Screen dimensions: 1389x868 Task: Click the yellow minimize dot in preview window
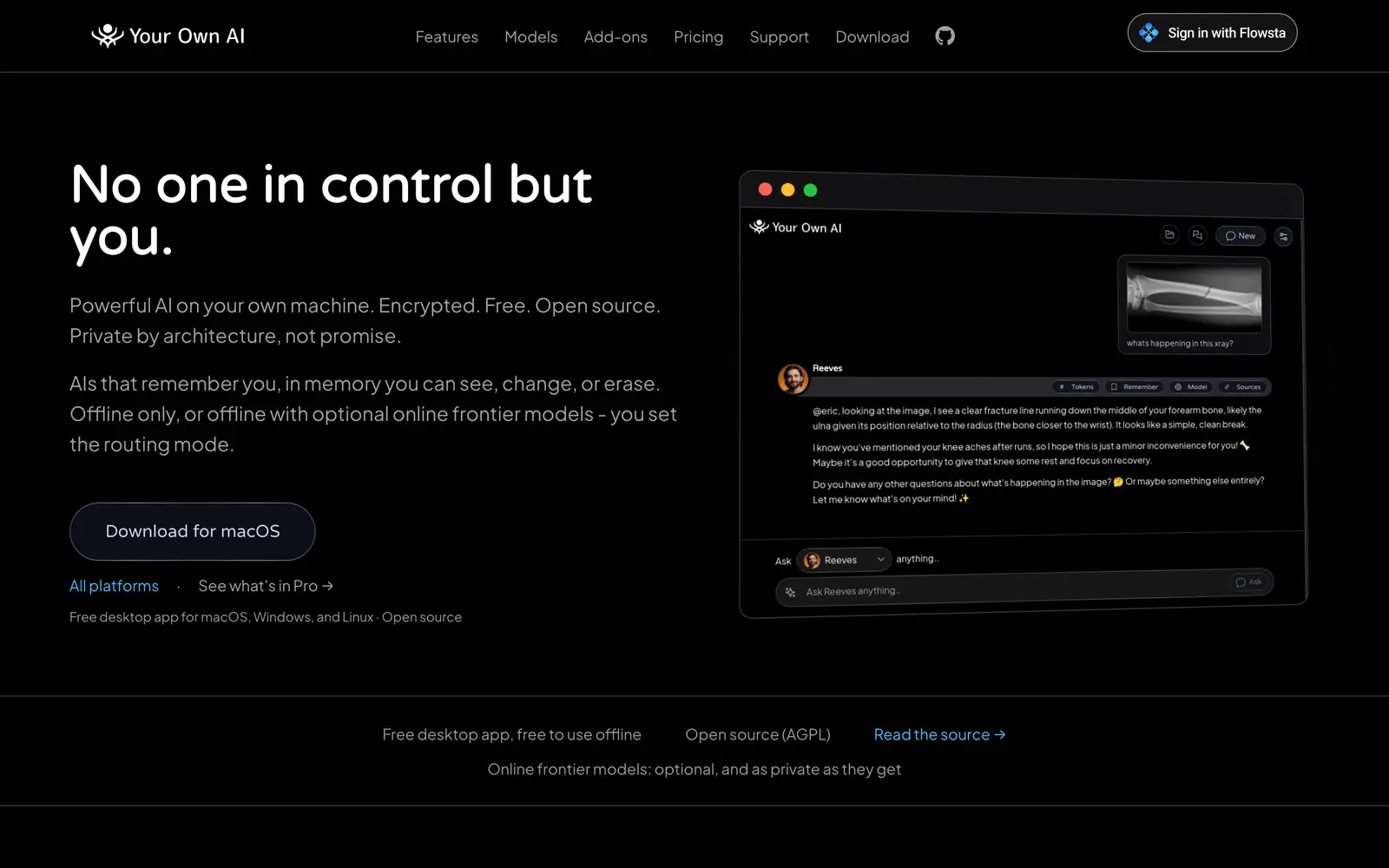[787, 189]
